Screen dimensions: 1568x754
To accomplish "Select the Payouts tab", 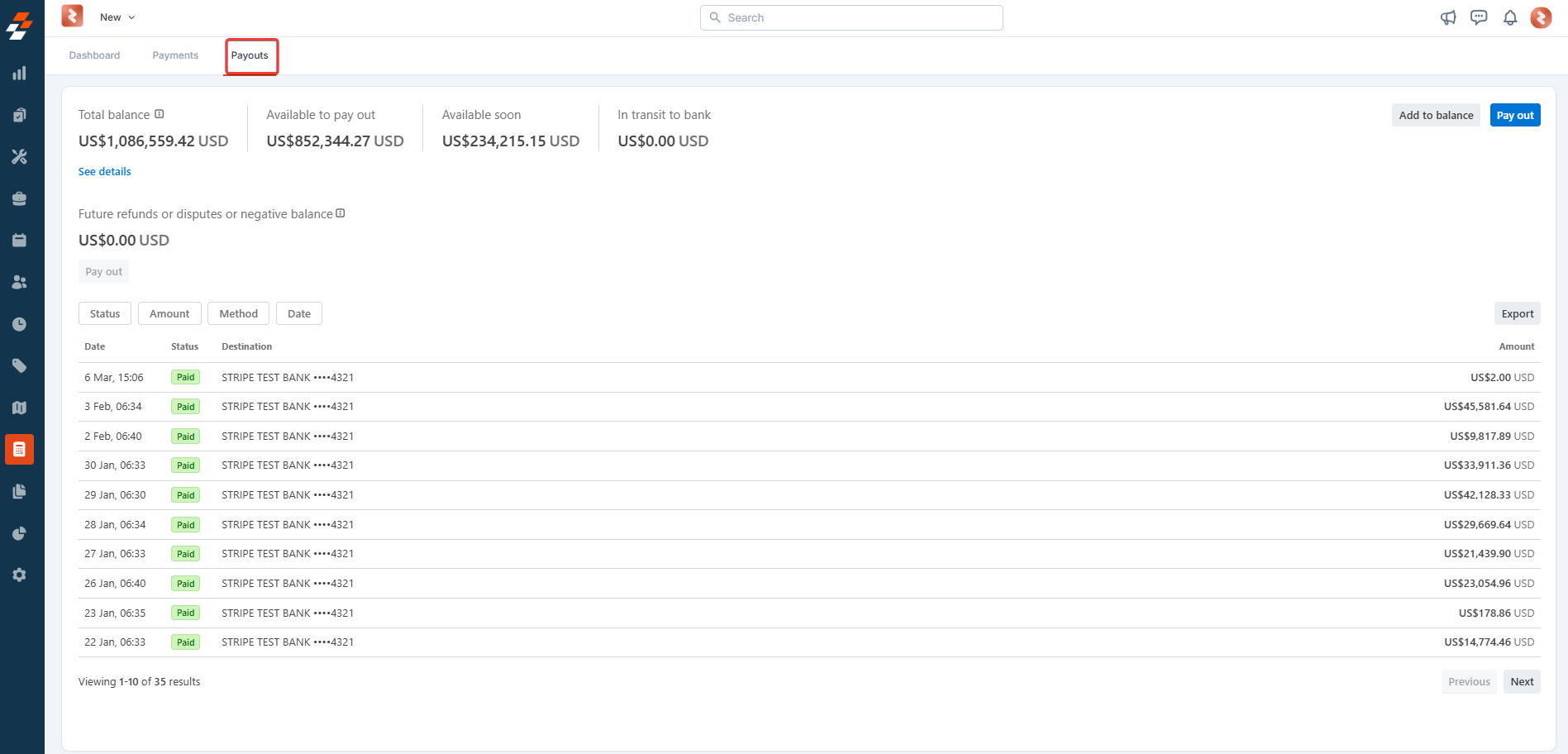I will 250,55.
